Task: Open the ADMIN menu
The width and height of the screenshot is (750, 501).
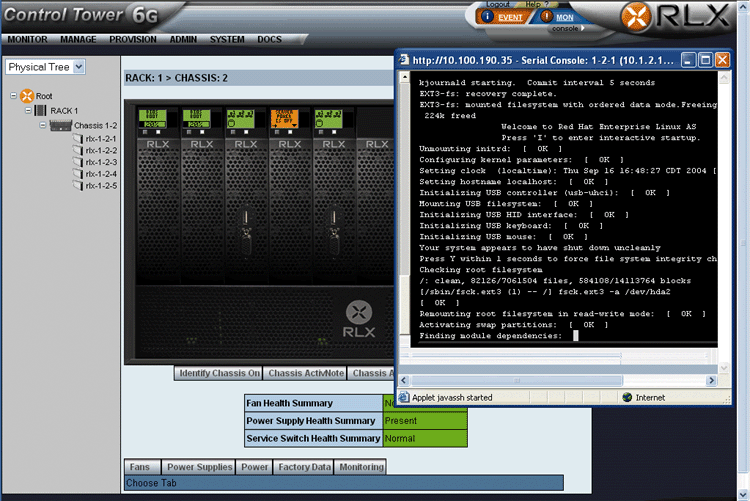Action: [183, 39]
